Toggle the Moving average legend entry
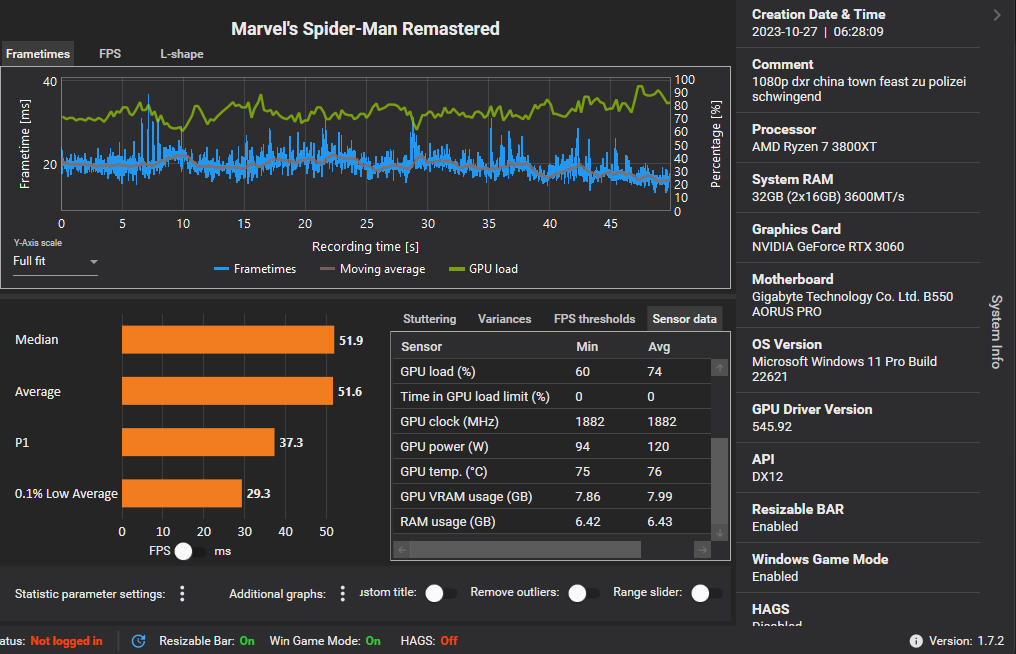This screenshot has height=654, width=1016. click(x=373, y=269)
